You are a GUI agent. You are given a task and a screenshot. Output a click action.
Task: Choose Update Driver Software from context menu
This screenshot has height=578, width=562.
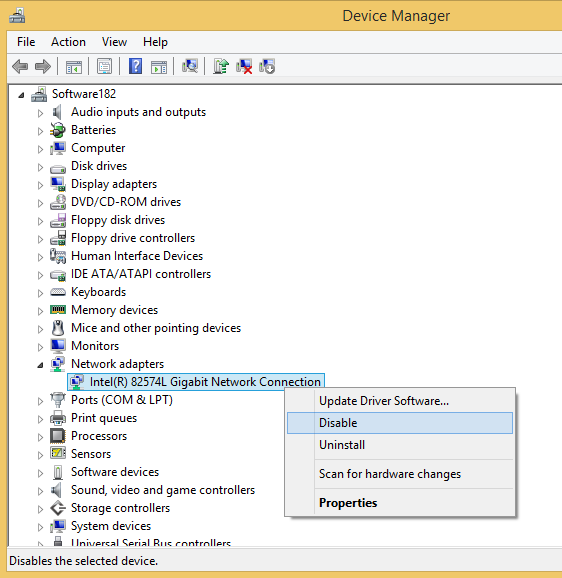click(x=400, y=401)
